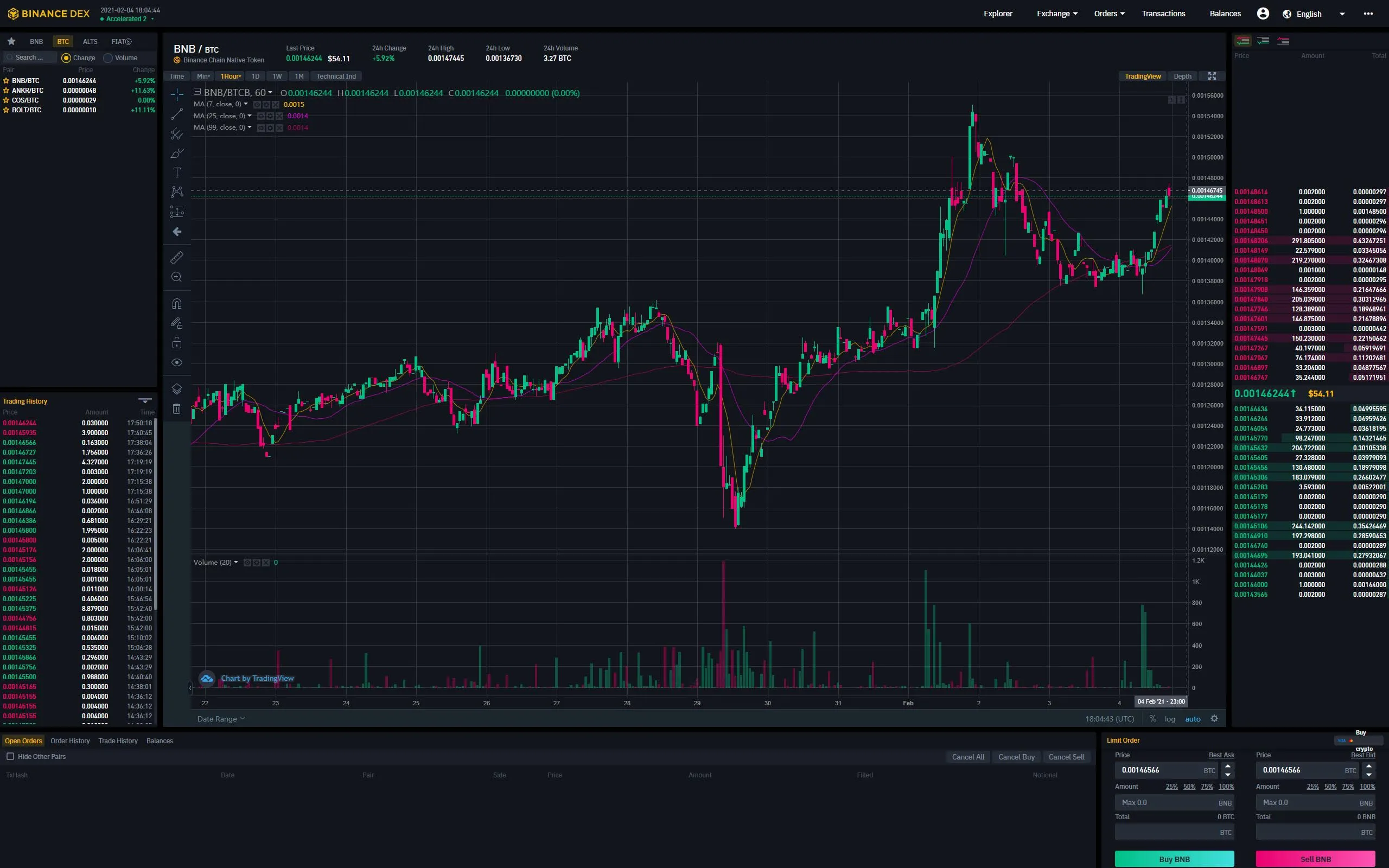Click the Buy BNB button

[1174, 858]
